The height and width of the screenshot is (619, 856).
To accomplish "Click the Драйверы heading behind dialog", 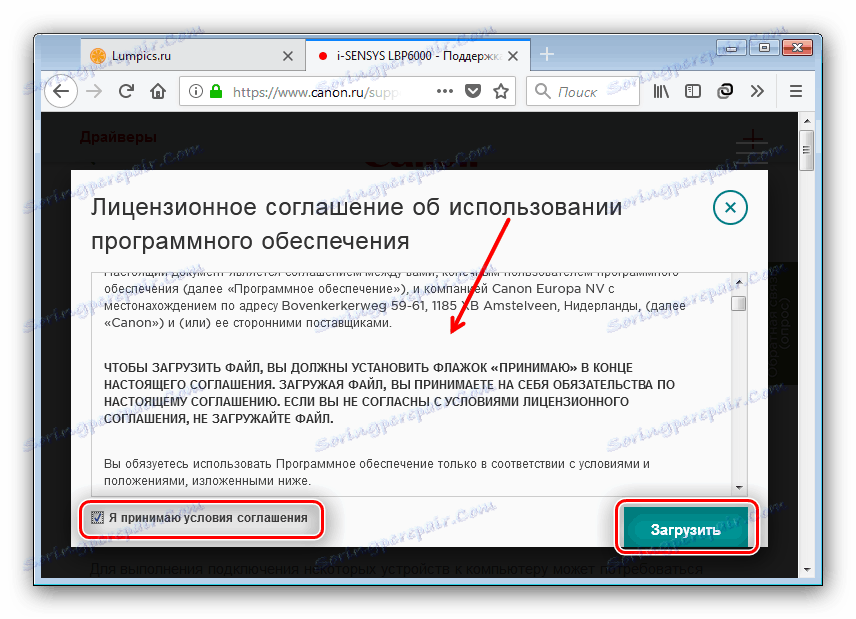I will (x=118, y=136).
